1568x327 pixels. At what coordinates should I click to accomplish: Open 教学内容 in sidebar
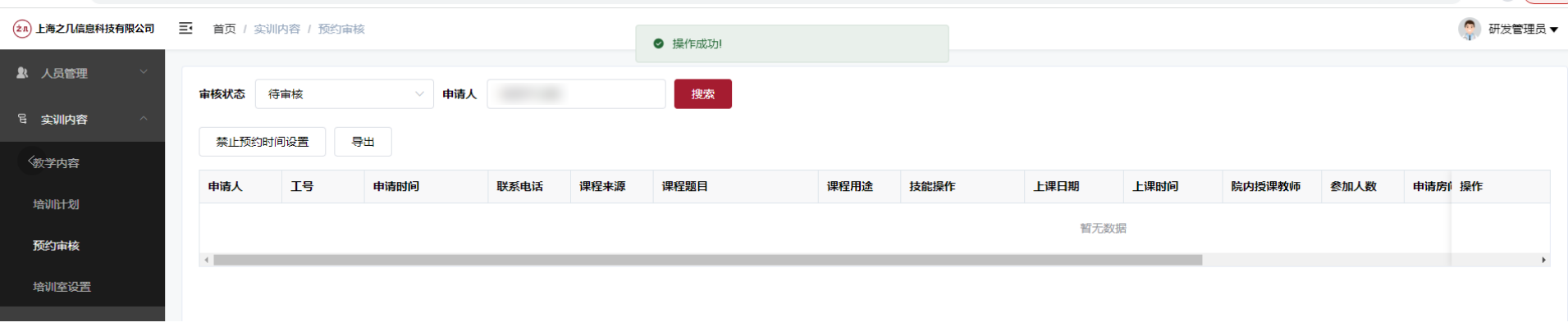click(56, 163)
